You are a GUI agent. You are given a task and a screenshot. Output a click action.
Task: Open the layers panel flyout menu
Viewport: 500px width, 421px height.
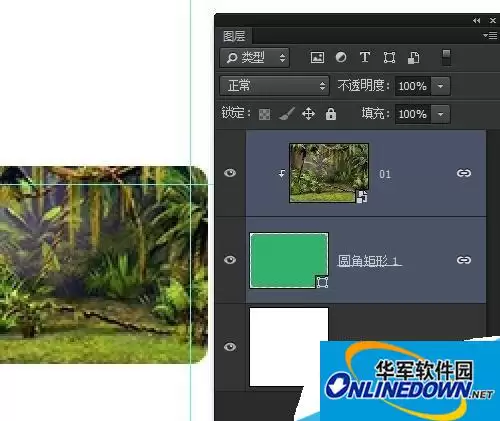pos(490,35)
